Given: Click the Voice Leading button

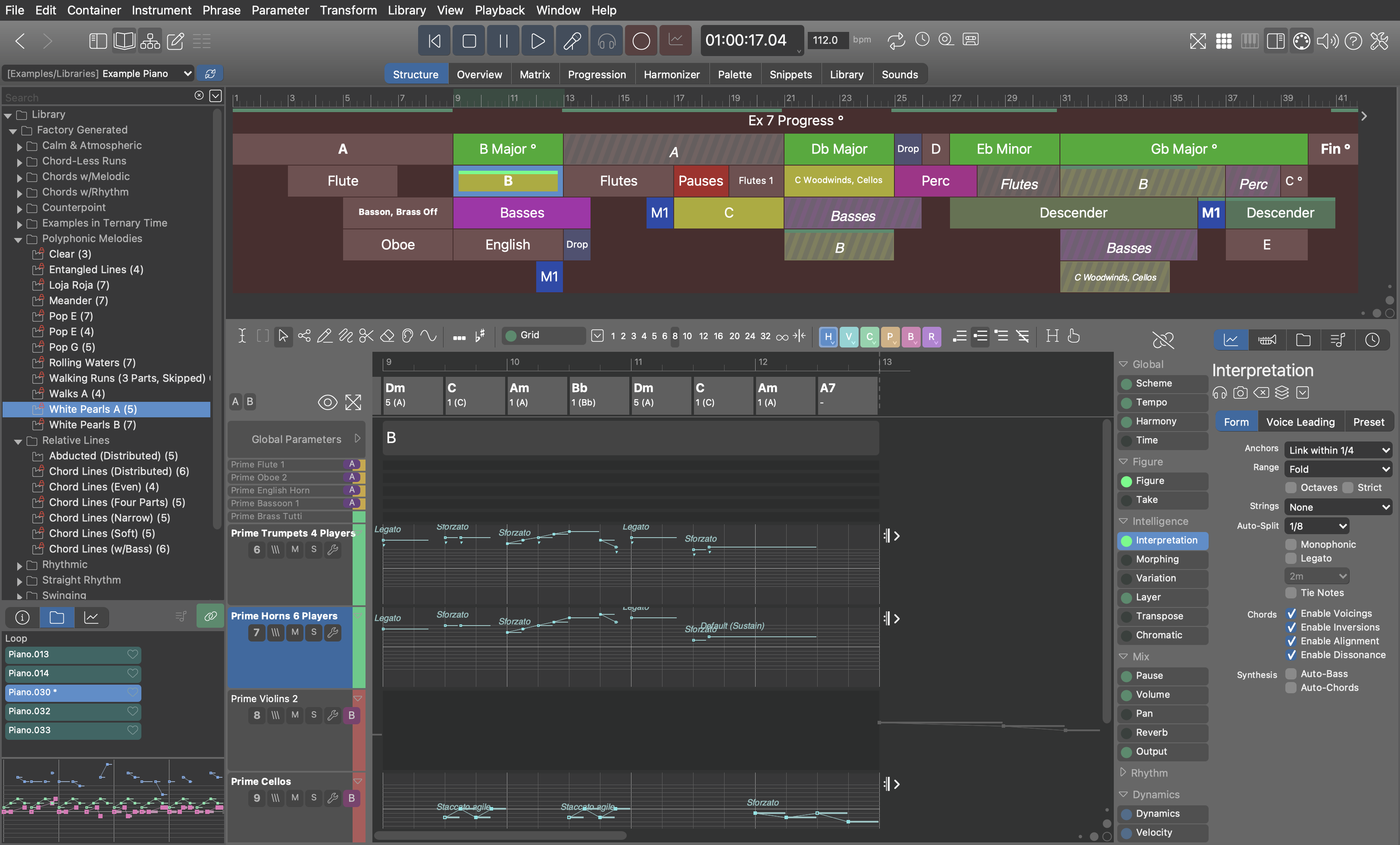Looking at the screenshot, I should tap(1300, 422).
